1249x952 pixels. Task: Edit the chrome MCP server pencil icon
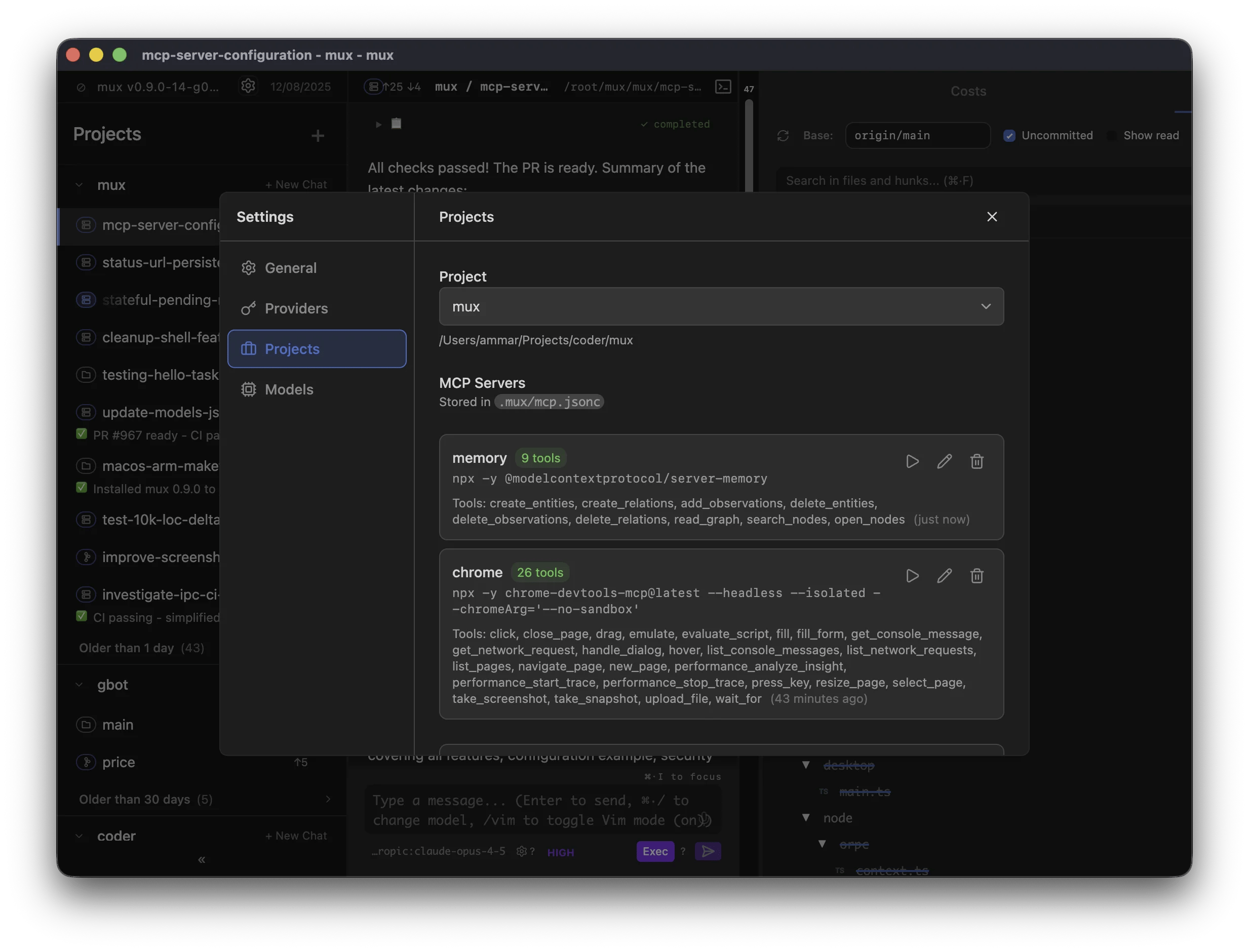(x=944, y=576)
